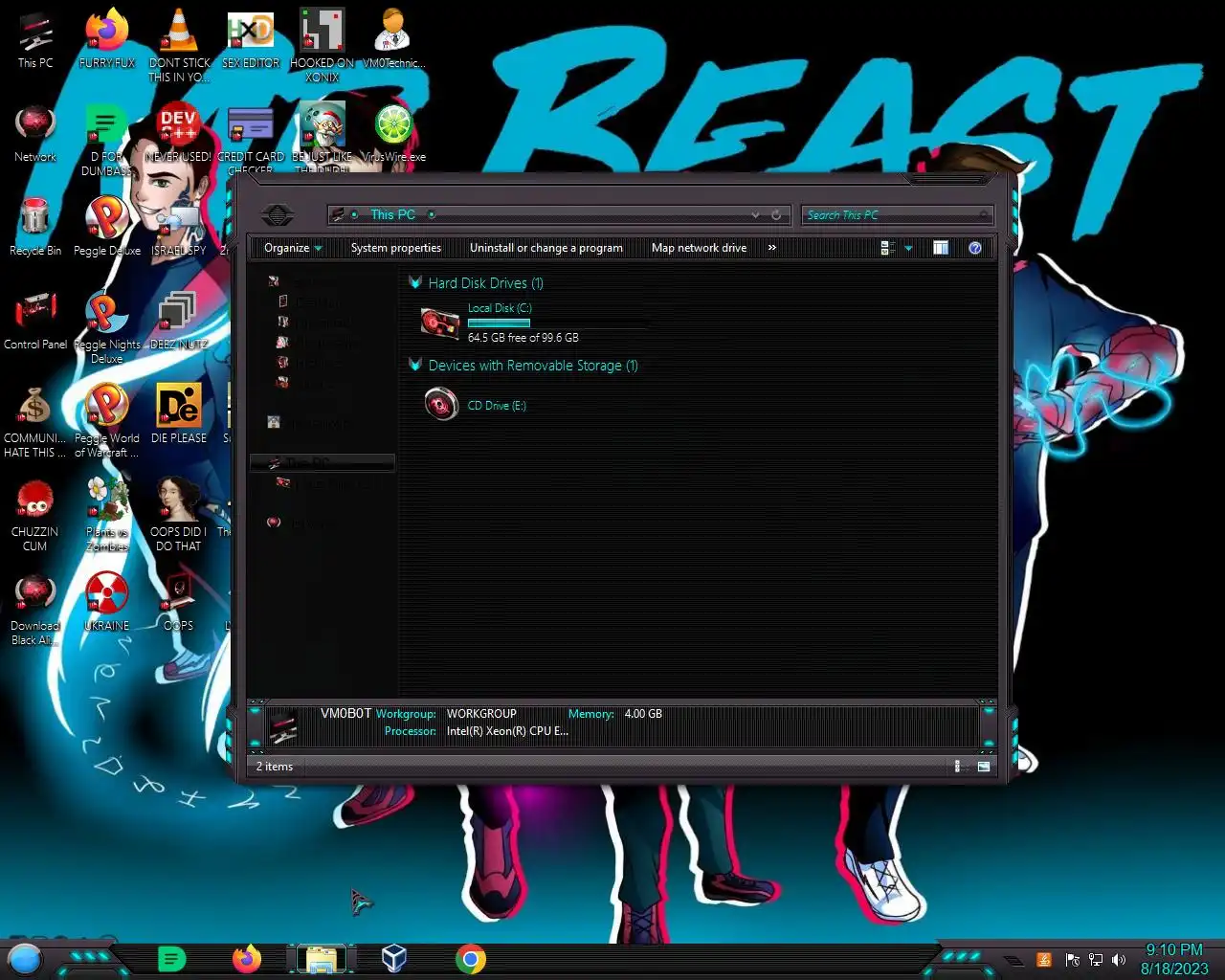This screenshot has width=1225, height=980.
Task: Expand the address bar history dropdown
Action: [755, 215]
